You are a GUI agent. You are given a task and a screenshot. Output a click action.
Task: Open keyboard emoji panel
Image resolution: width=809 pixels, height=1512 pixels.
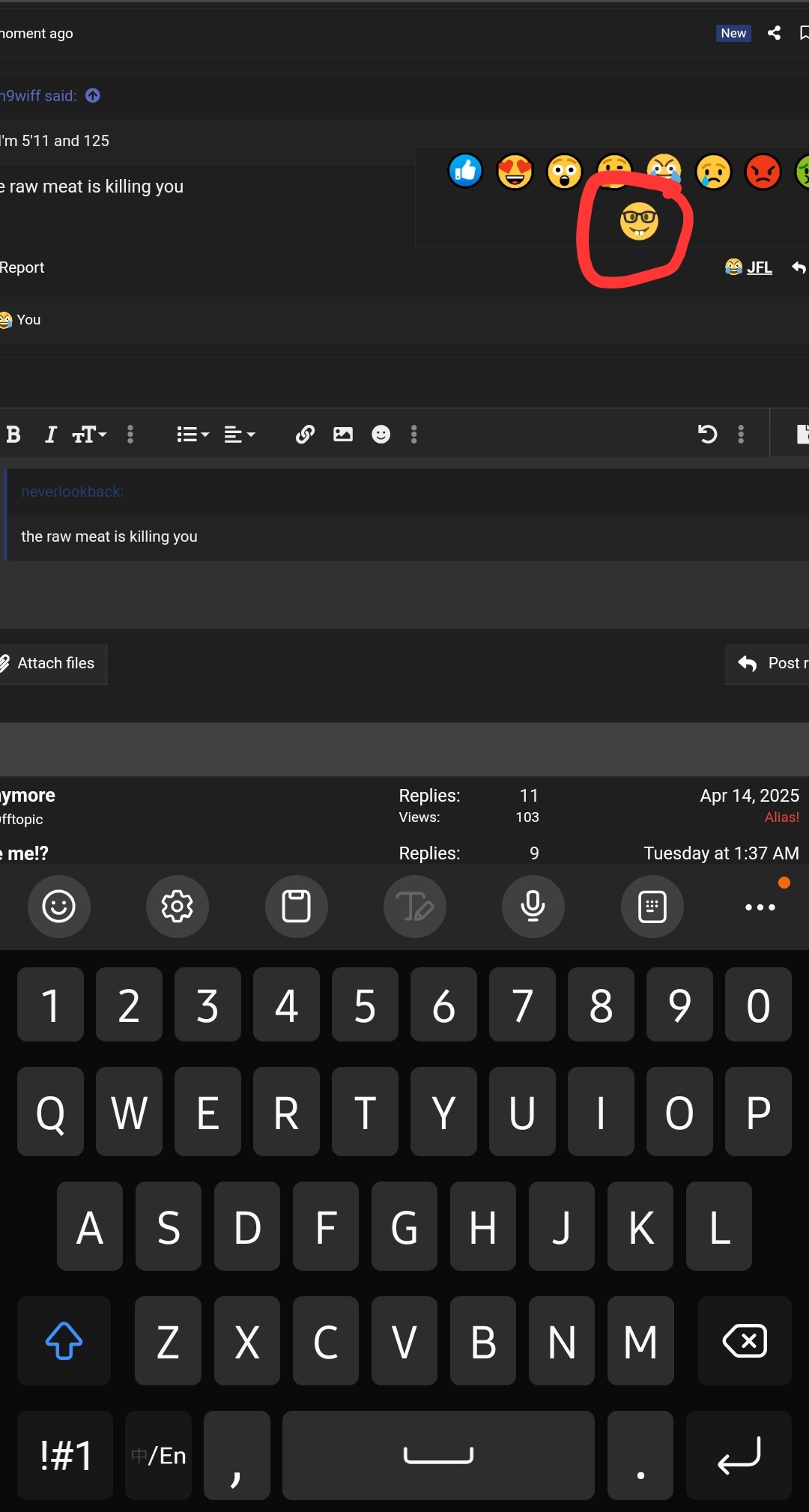click(59, 907)
